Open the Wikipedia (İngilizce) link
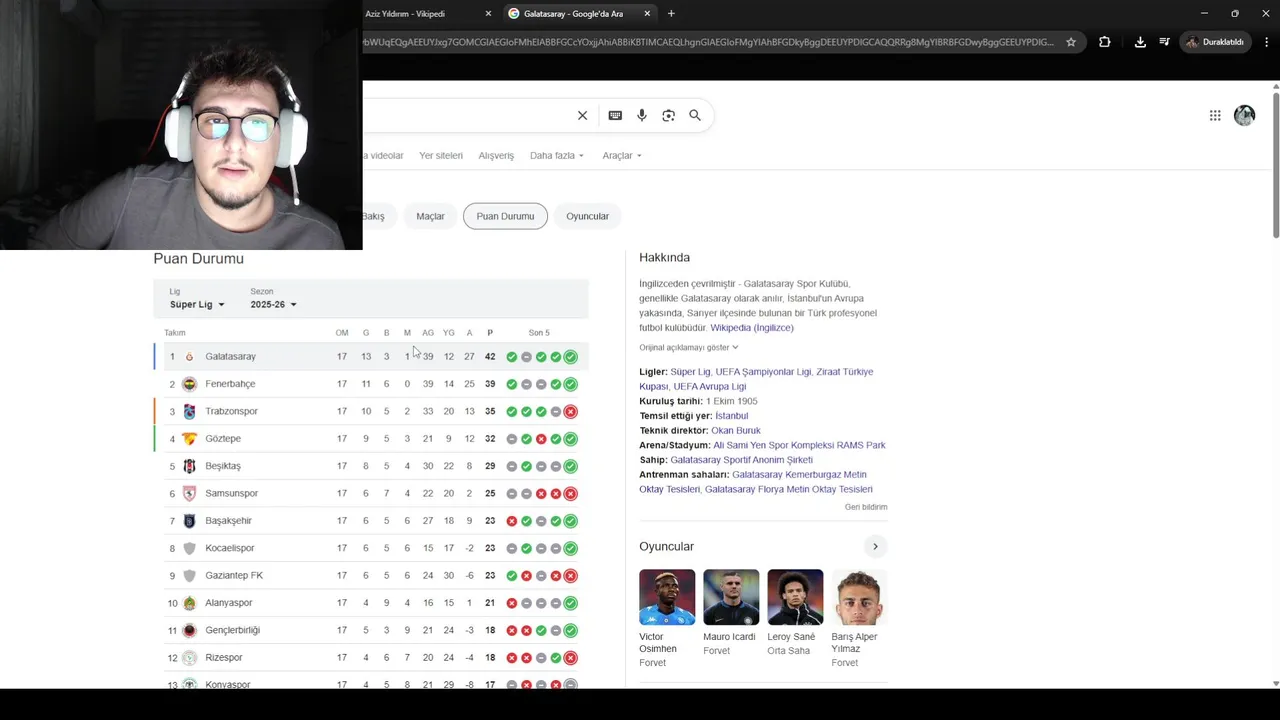This screenshot has height=720, width=1280. pos(752,328)
